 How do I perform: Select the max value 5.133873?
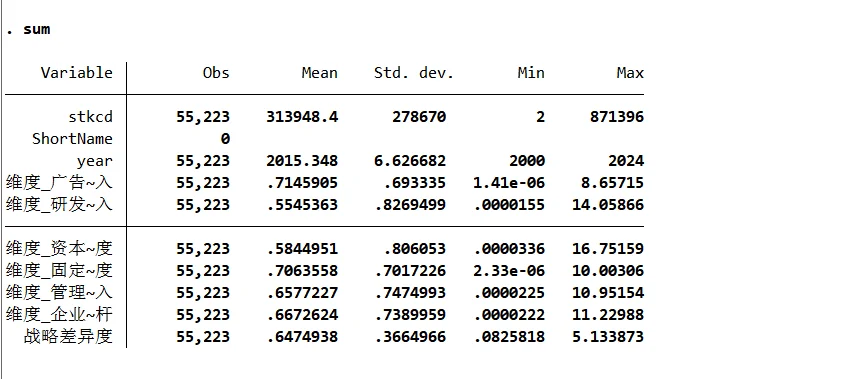point(608,337)
